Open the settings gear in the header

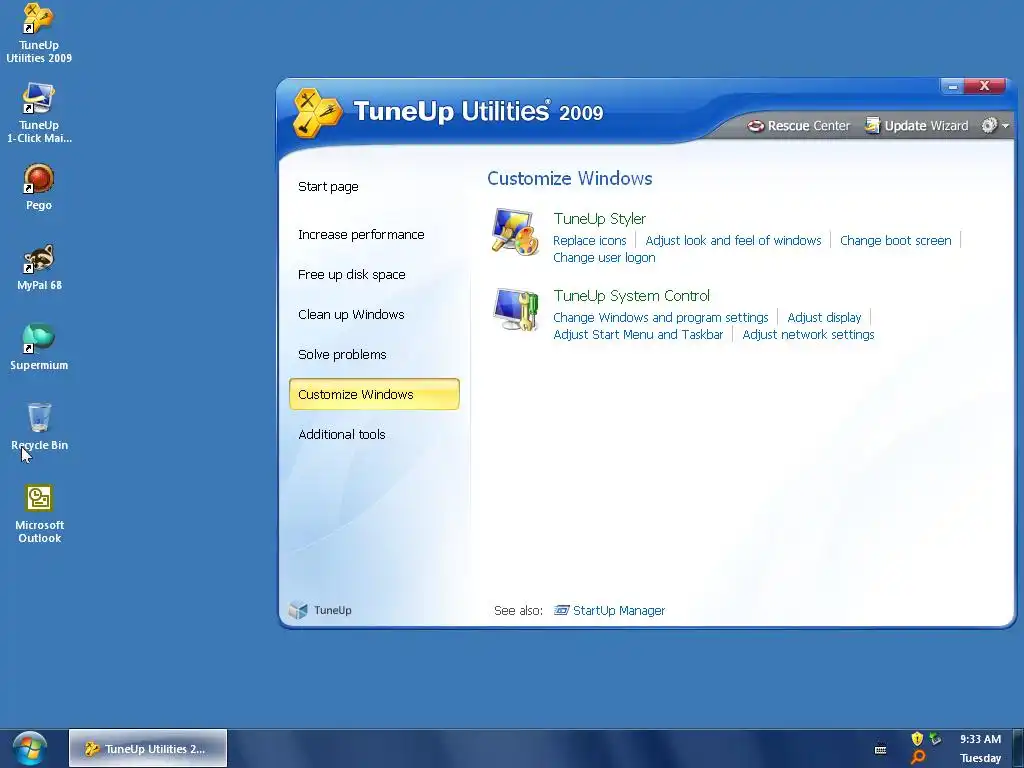pyautogui.click(x=989, y=125)
